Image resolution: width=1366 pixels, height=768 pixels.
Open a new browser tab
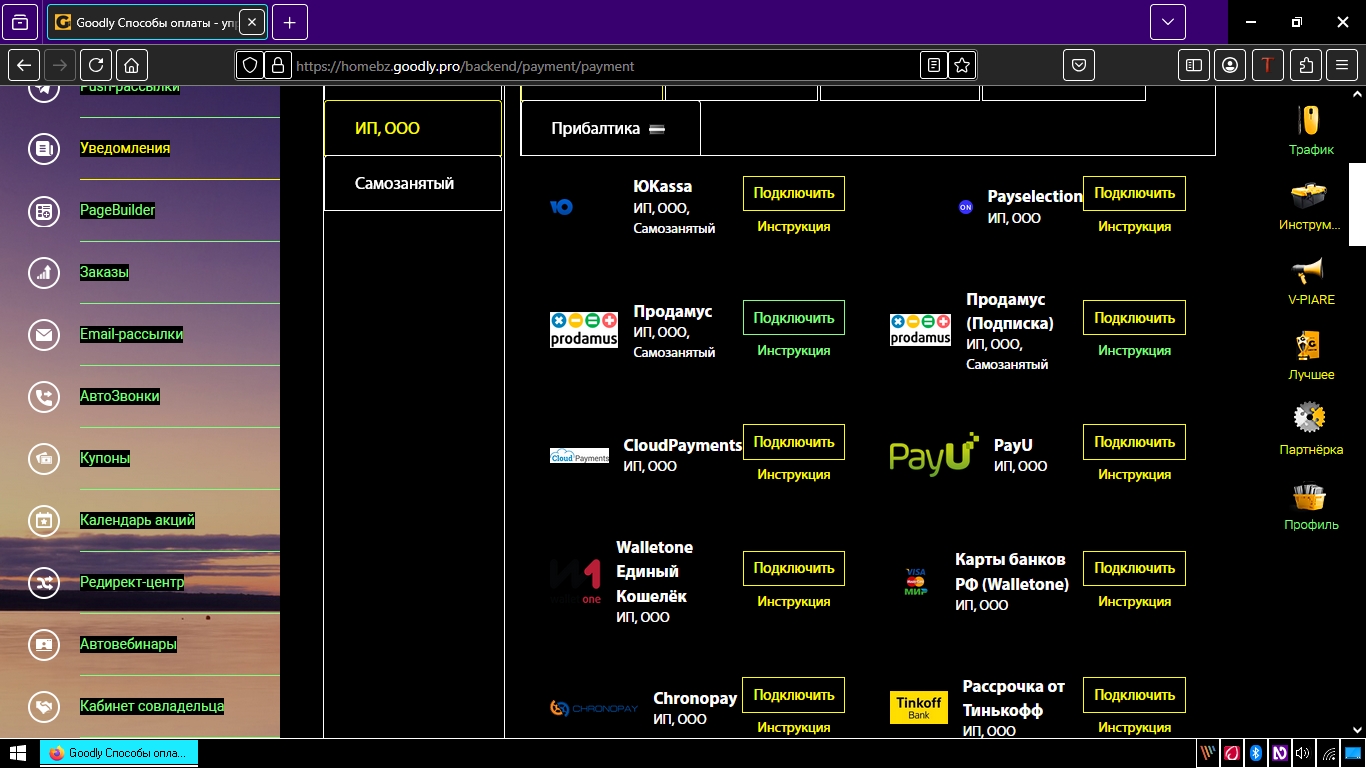pyautogui.click(x=290, y=22)
